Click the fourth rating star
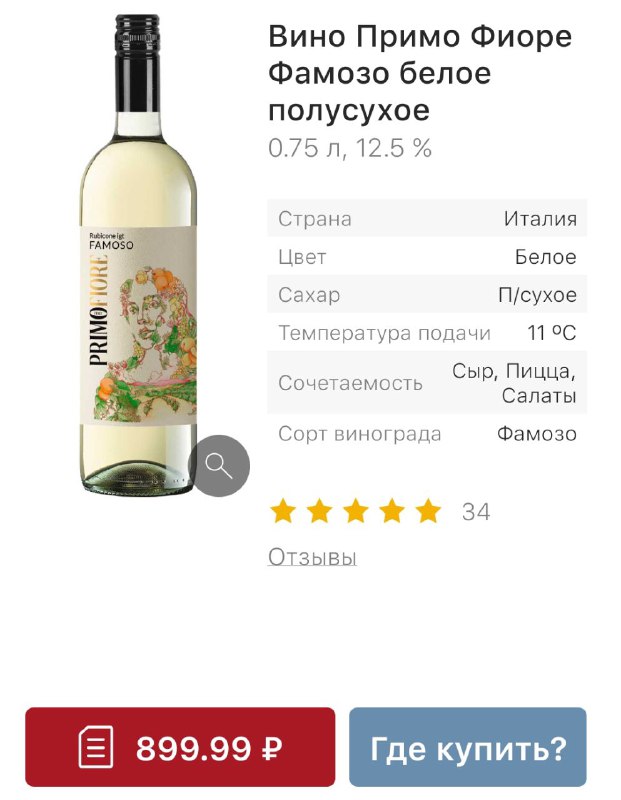The width and height of the screenshot is (621, 800). tap(392, 511)
